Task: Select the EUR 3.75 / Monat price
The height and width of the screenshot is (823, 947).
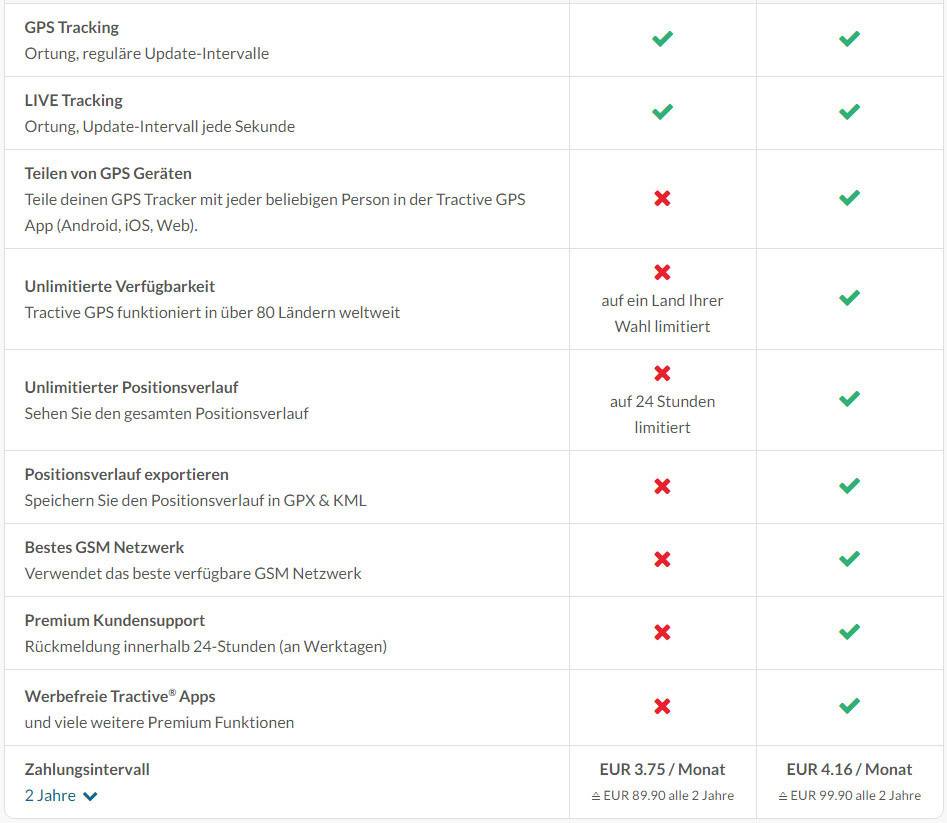Action: click(662, 769)
